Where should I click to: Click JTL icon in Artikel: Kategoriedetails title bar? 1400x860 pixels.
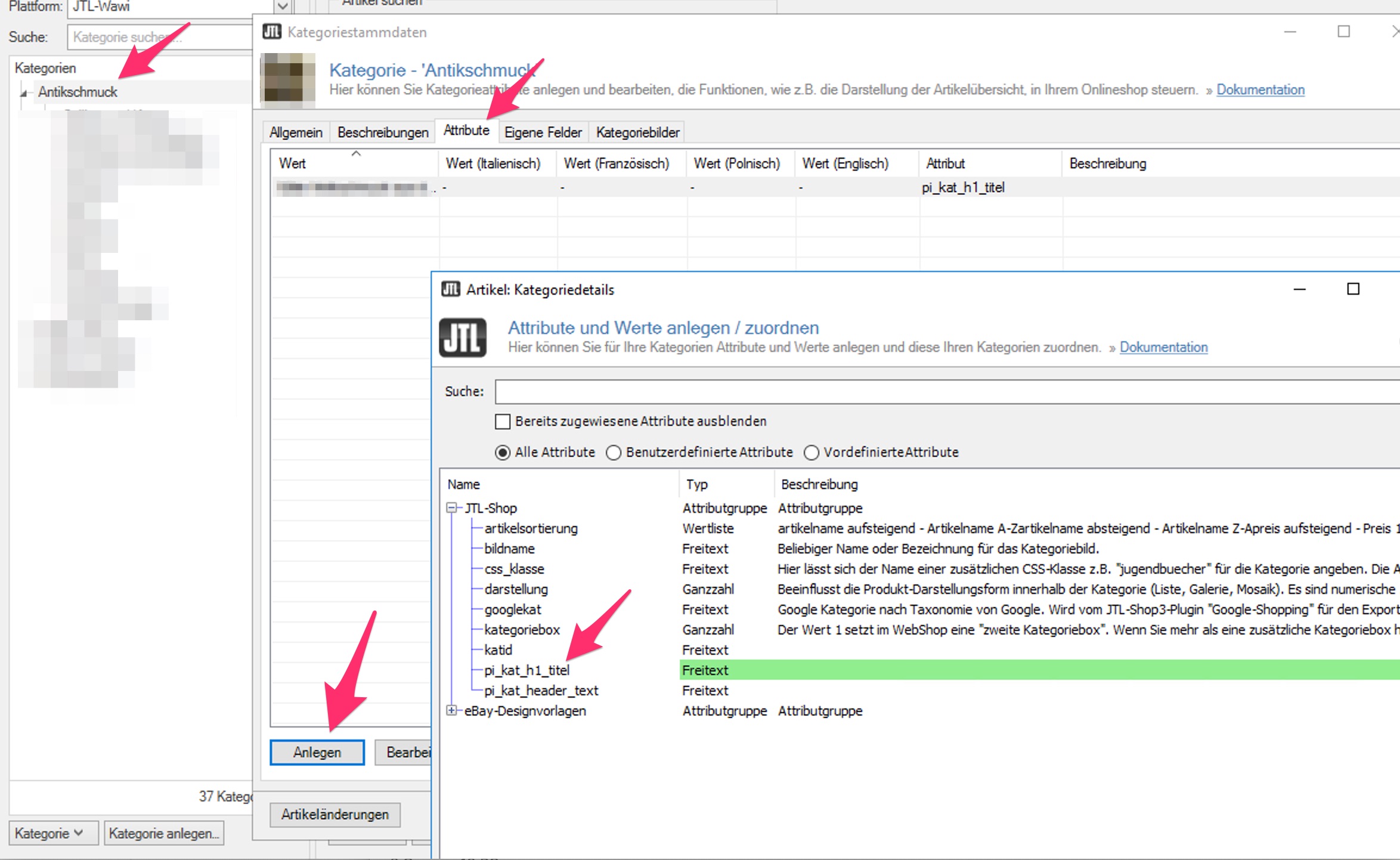pos(450,289)
